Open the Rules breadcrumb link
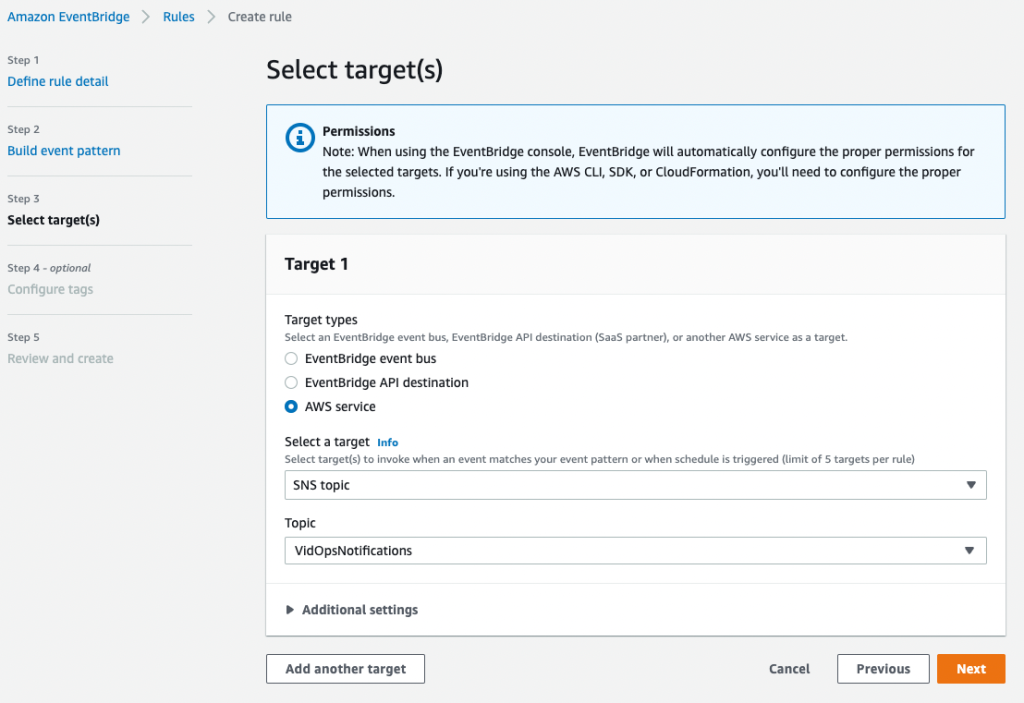Screen dimensions: 1024x703 point(178,16)
